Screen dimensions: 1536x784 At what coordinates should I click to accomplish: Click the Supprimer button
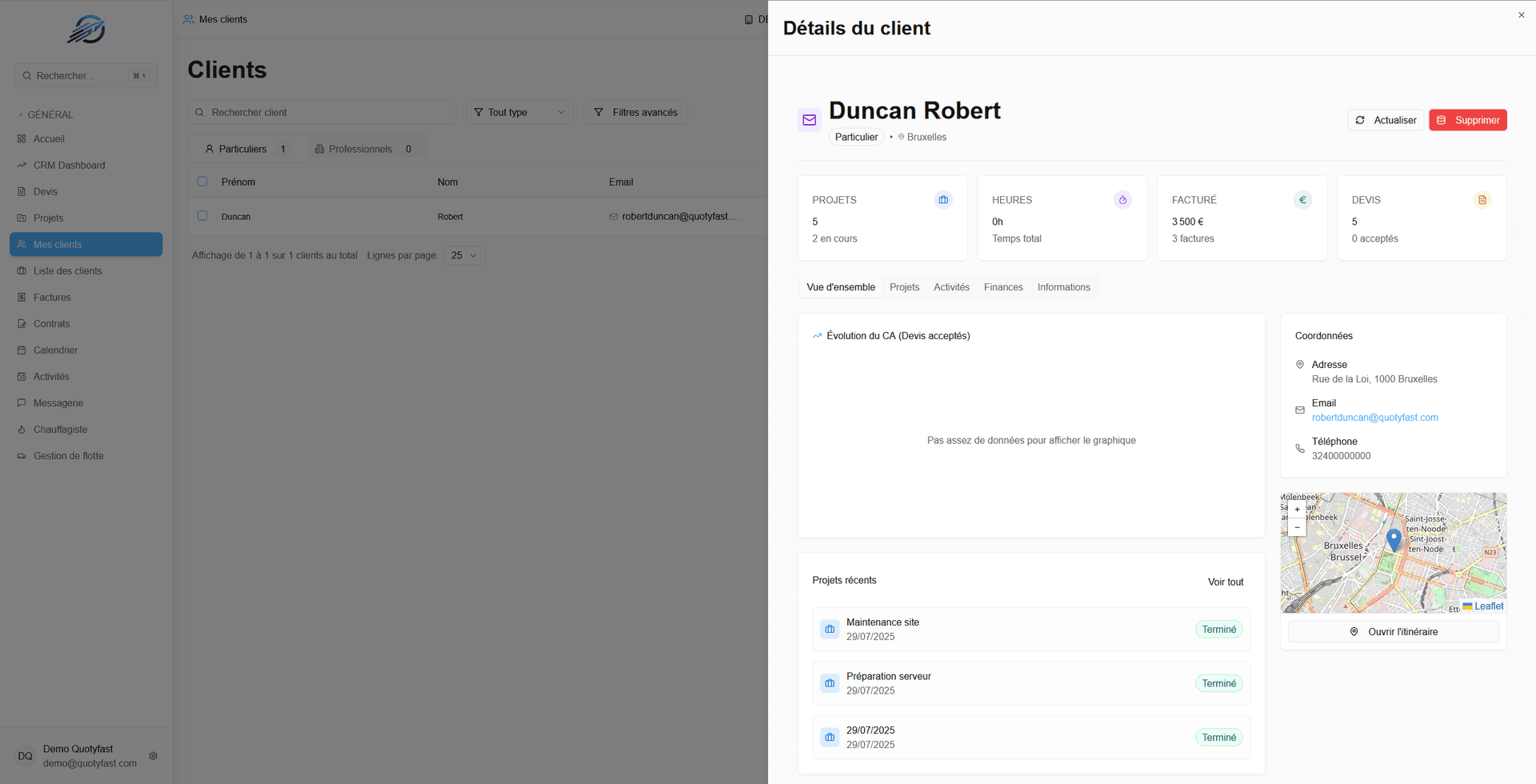[x=1467, y=119]
